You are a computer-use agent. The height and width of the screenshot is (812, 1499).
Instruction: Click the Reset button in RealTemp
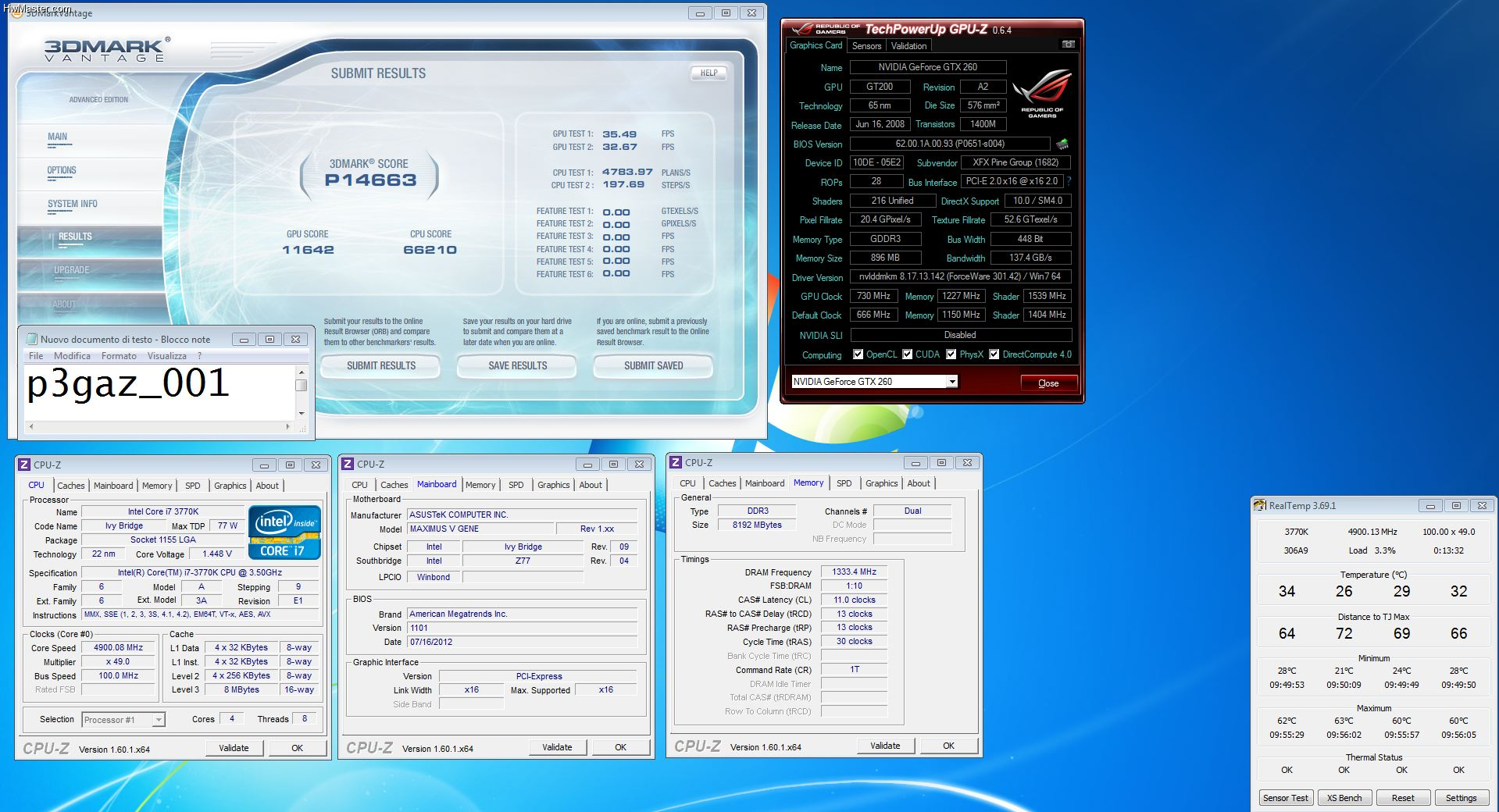[x=1403, y=798]
